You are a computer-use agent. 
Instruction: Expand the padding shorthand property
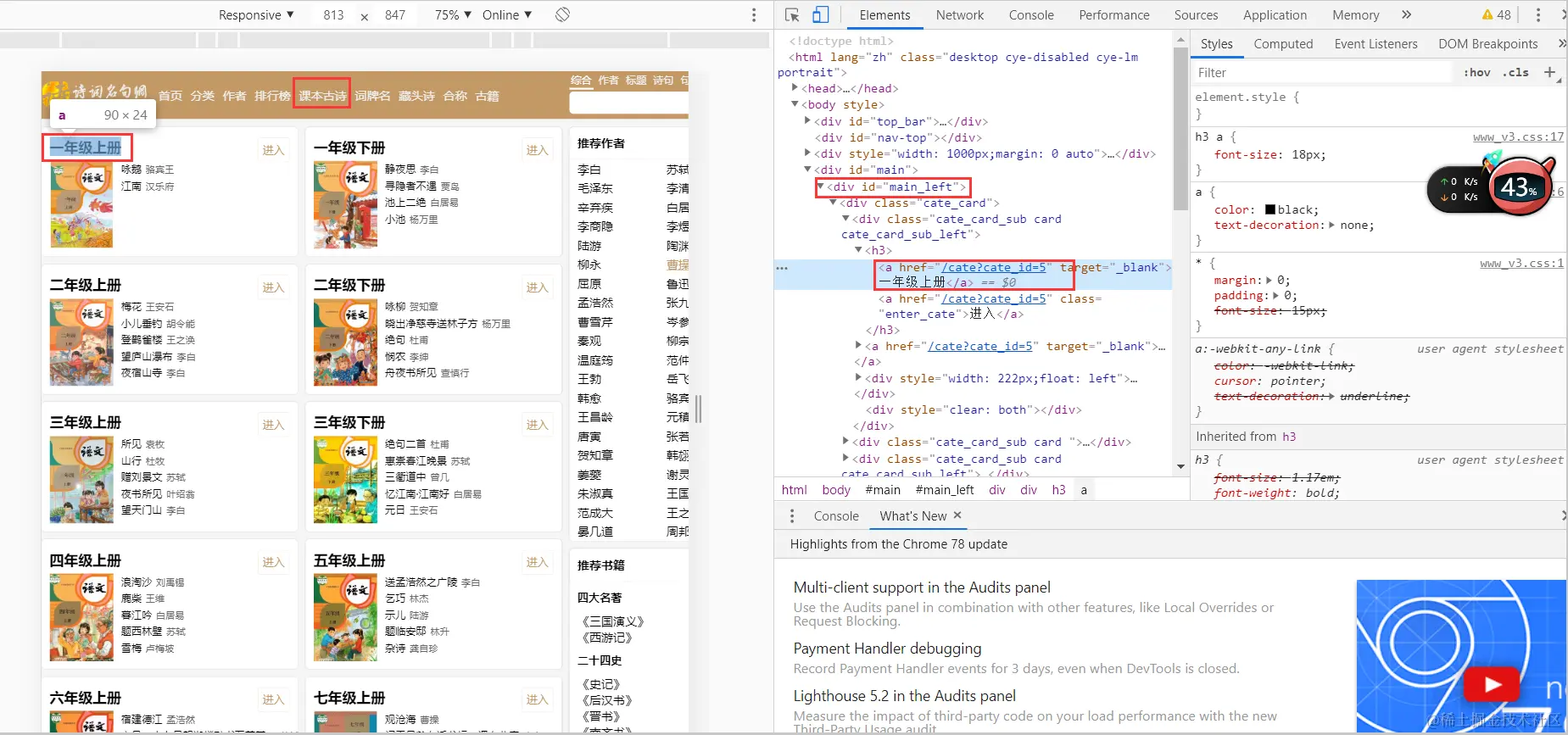click(x=1276, y=296)
